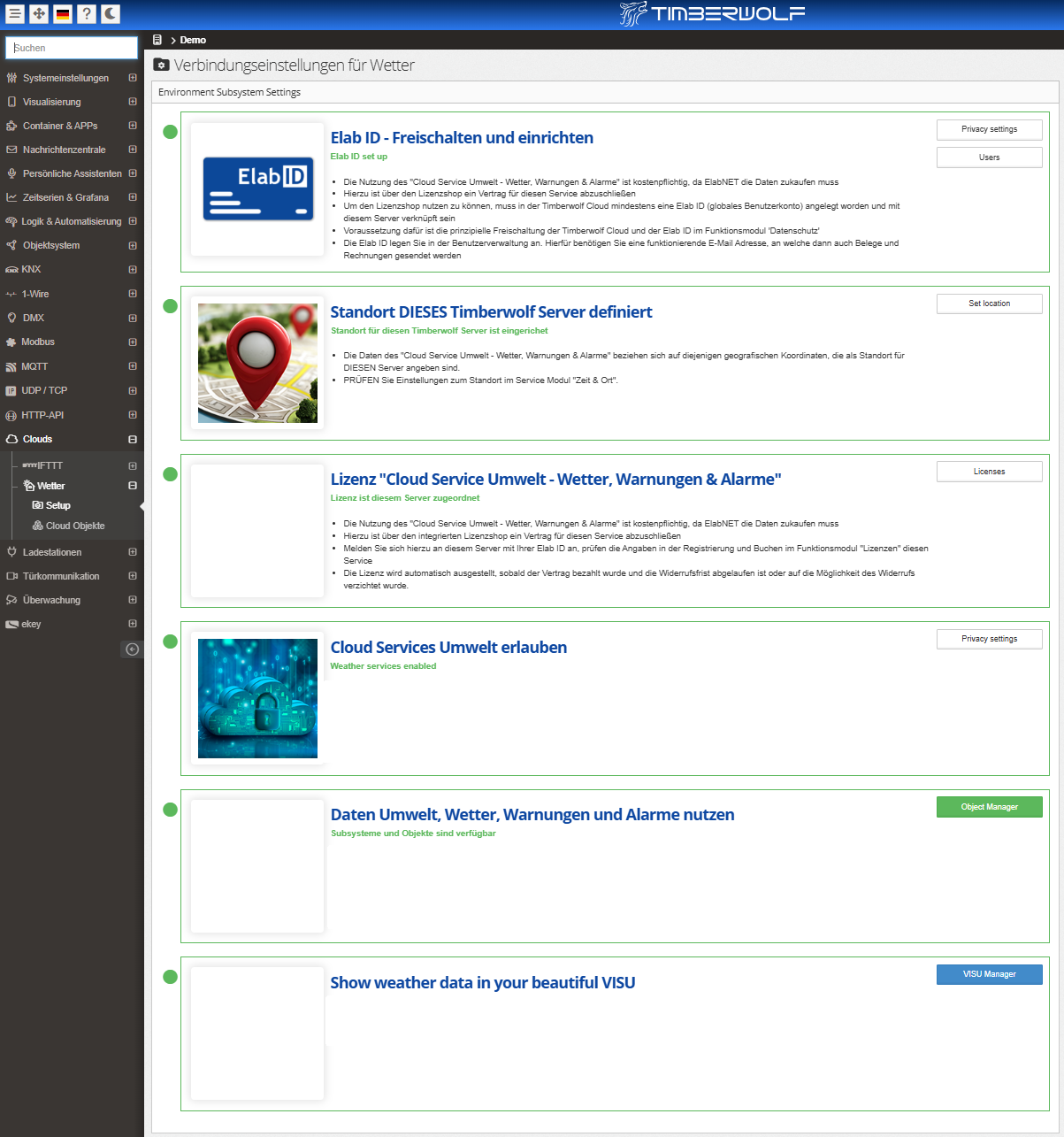The height and width of the screenshot is (1137, 1064).
Task: Select the MQTT menu item
Action: 34,366
